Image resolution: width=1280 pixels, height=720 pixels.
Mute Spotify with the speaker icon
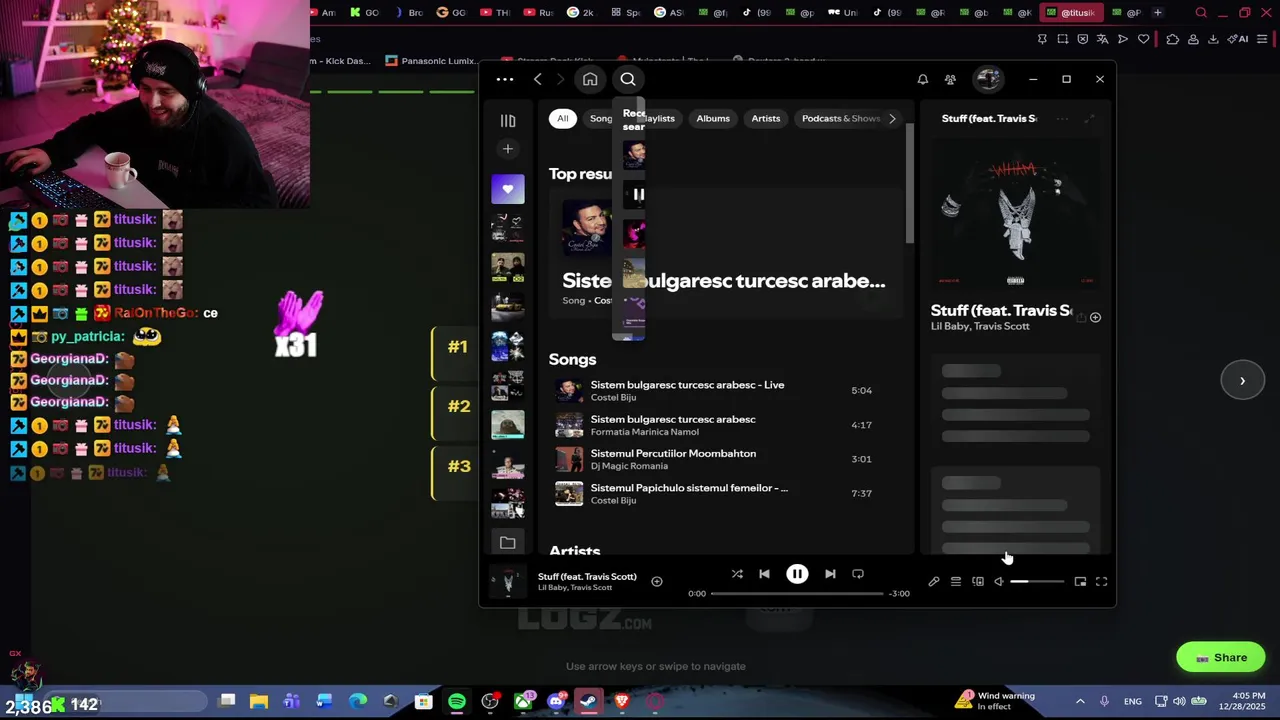(998, 581)
